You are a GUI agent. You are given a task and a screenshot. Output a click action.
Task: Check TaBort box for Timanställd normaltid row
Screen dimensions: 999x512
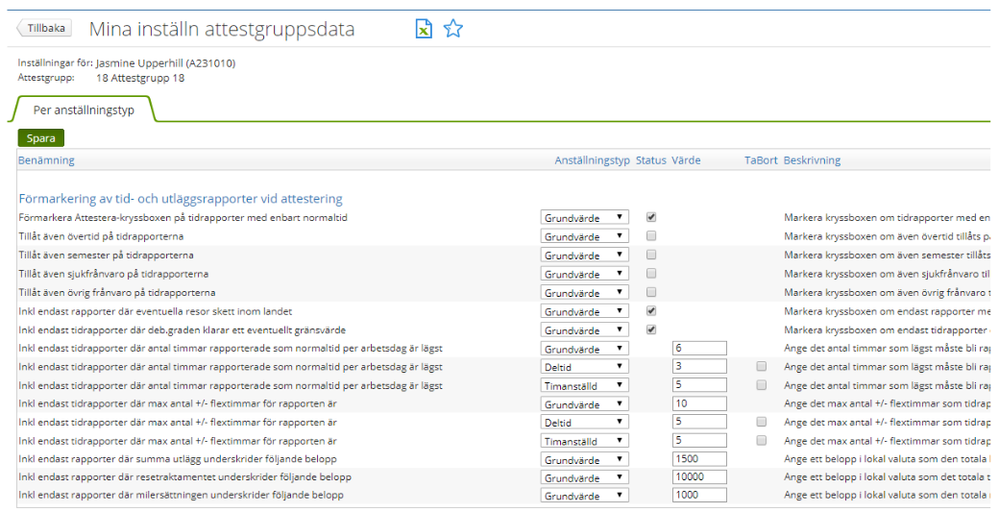(761, 385)
